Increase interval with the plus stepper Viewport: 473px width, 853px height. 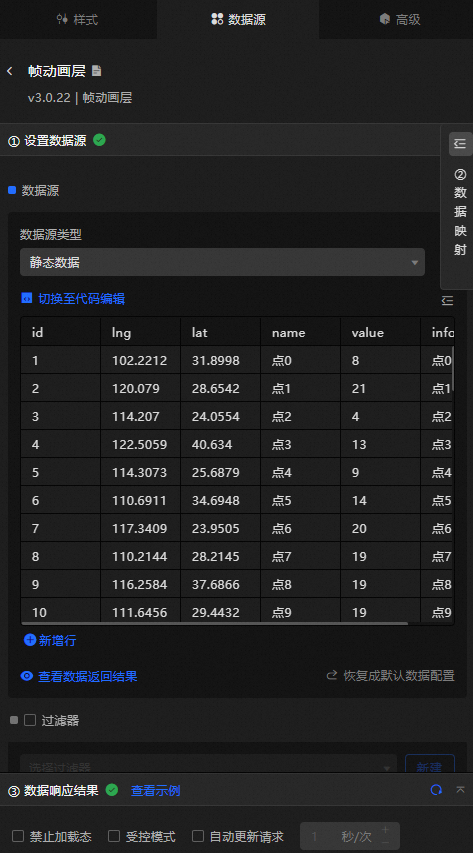[x=385, y=830]
